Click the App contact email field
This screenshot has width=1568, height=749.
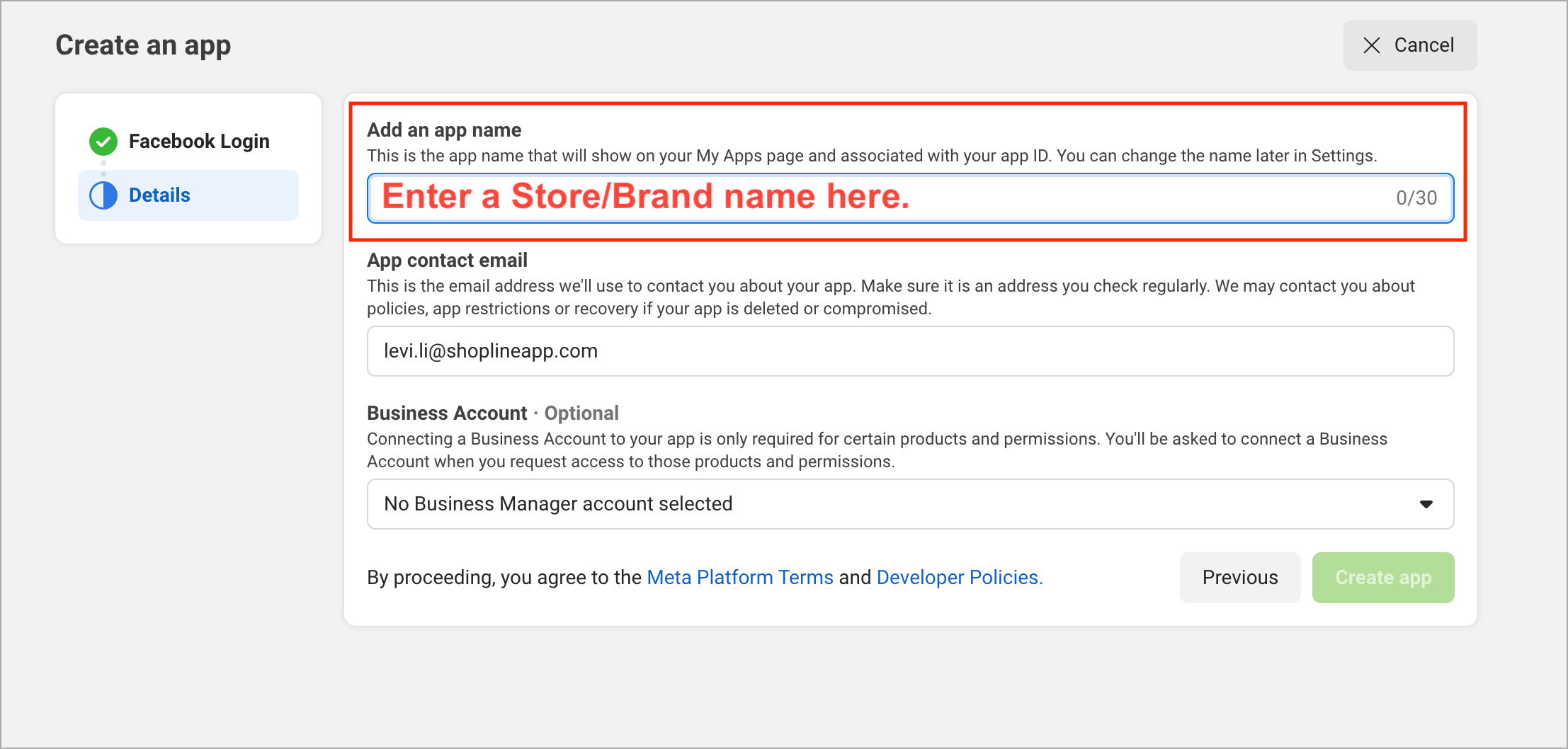pyautogui.click(x=910, y=351)
